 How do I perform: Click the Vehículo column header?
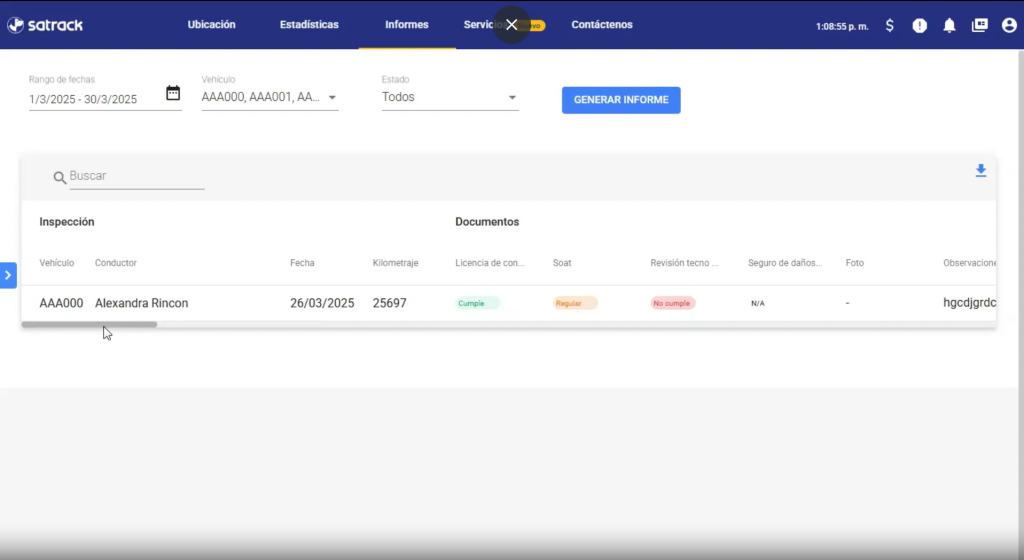[x=57, y=263]
